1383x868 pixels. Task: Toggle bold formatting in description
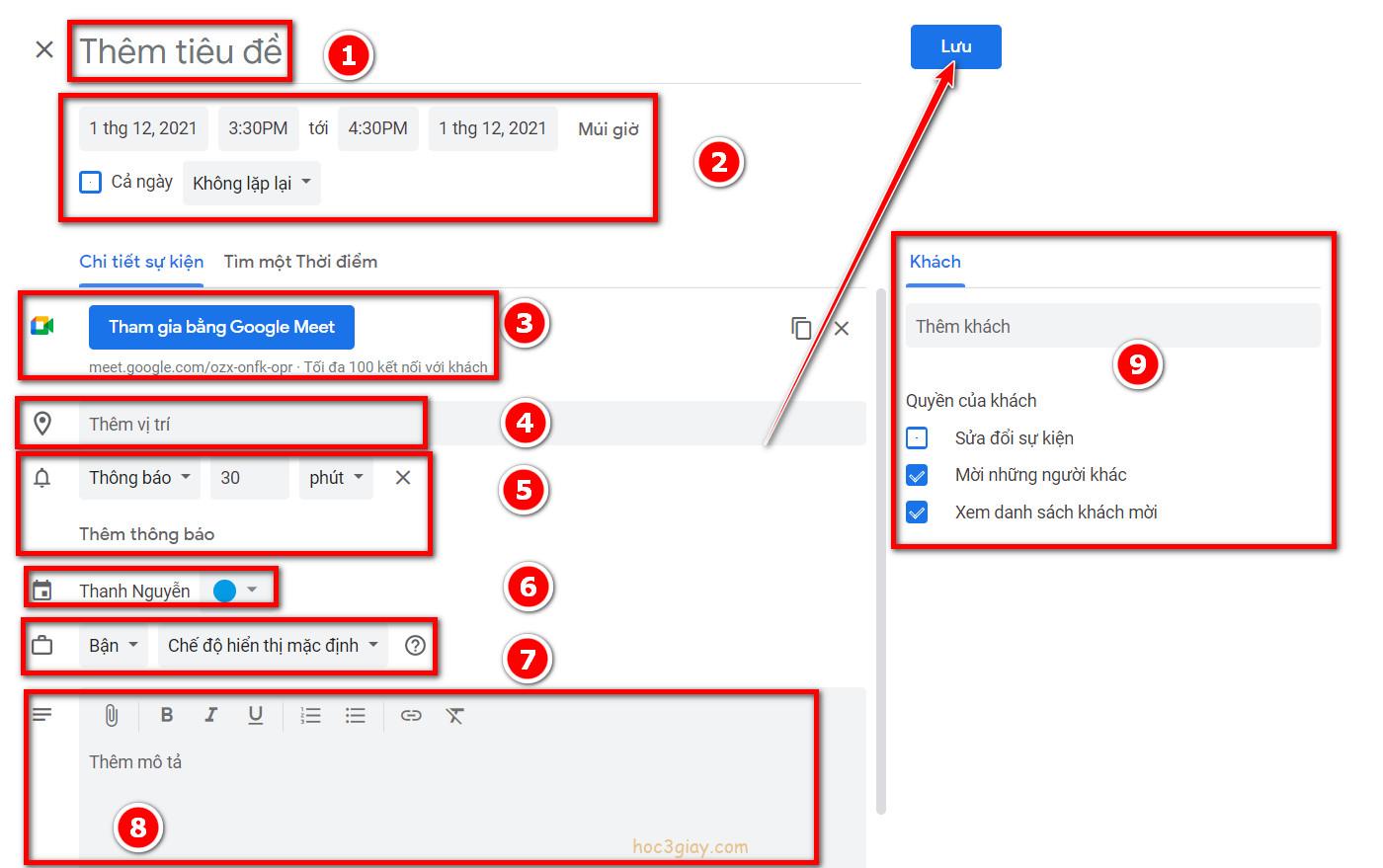click(167, 716)
